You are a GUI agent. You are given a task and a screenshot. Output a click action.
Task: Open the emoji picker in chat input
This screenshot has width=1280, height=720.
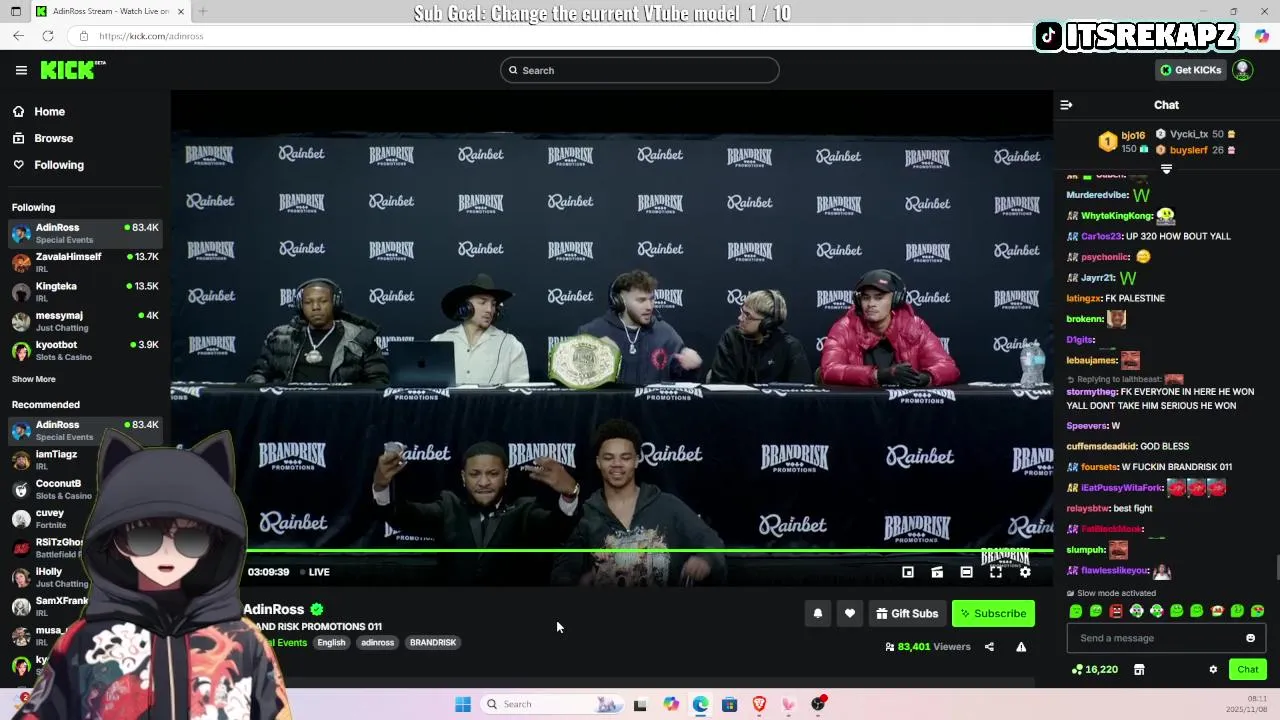pyautogui.click(x=1250, y=638)
